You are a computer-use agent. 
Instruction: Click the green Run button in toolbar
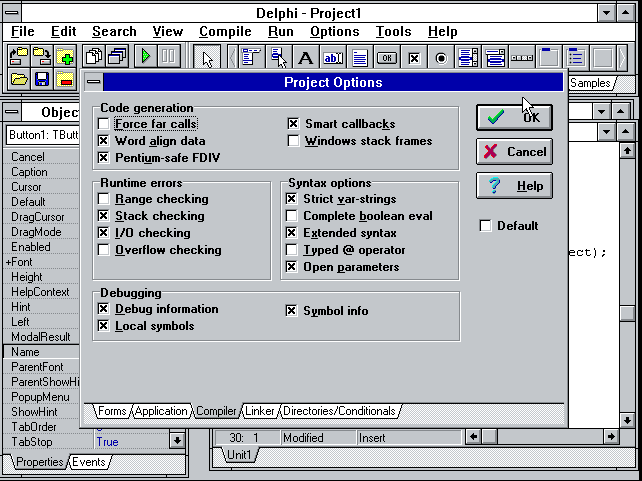(146, 57)
